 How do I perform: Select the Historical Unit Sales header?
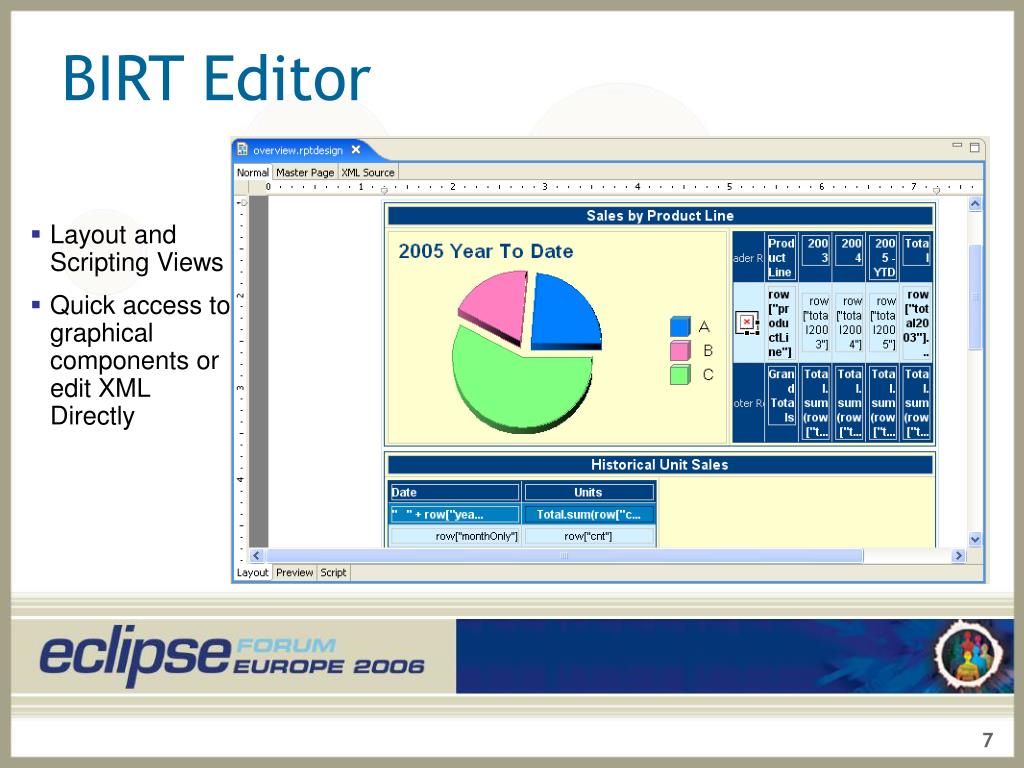660,464
